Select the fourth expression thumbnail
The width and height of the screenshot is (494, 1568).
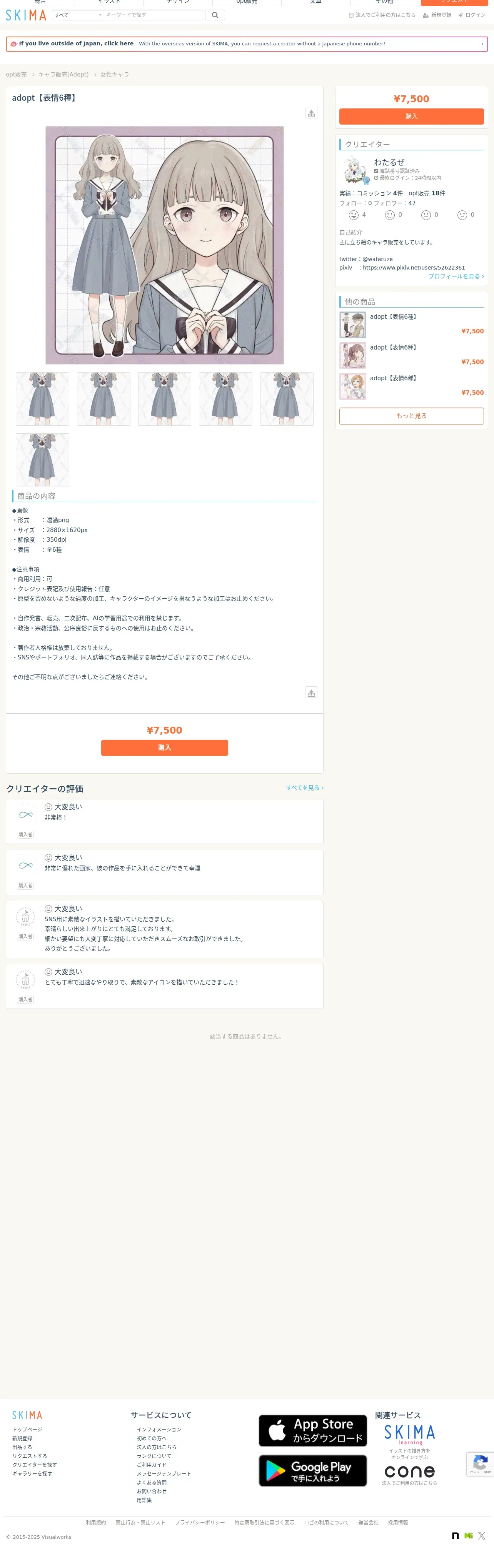point(225,399)
